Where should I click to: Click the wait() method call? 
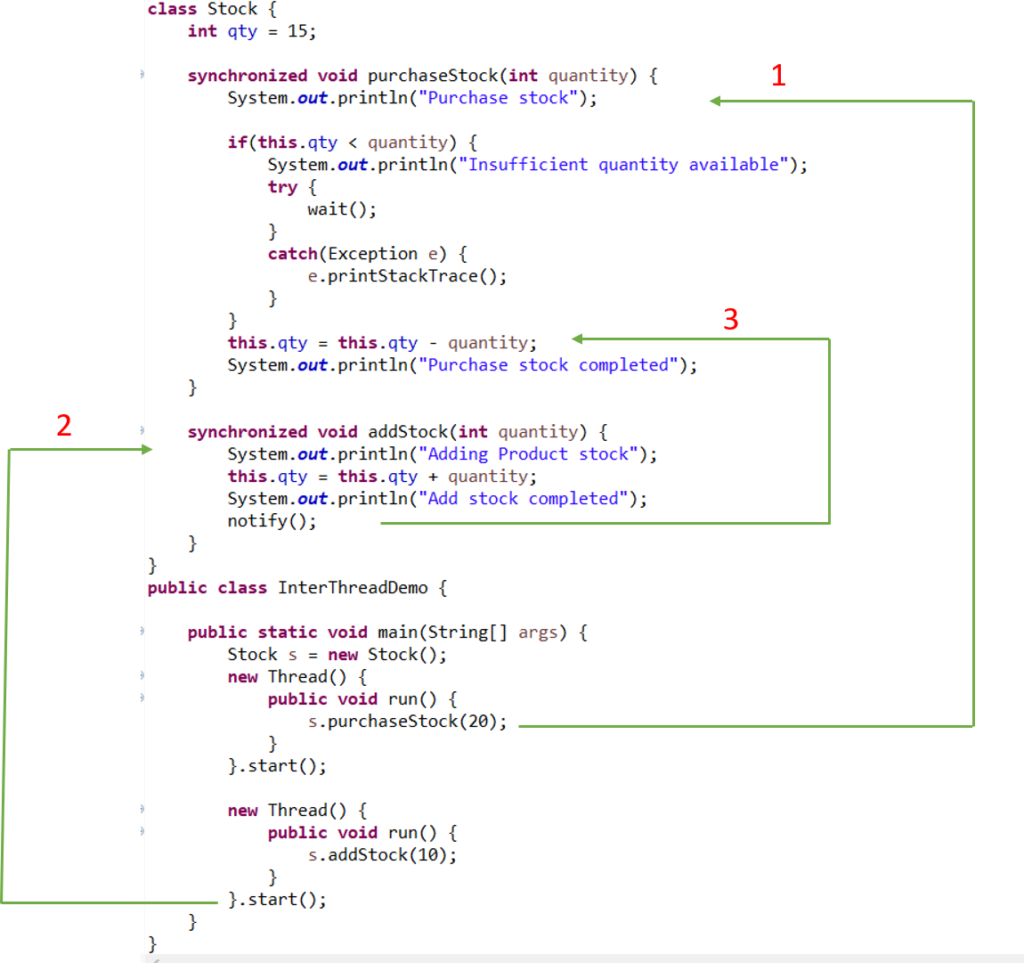340,208
